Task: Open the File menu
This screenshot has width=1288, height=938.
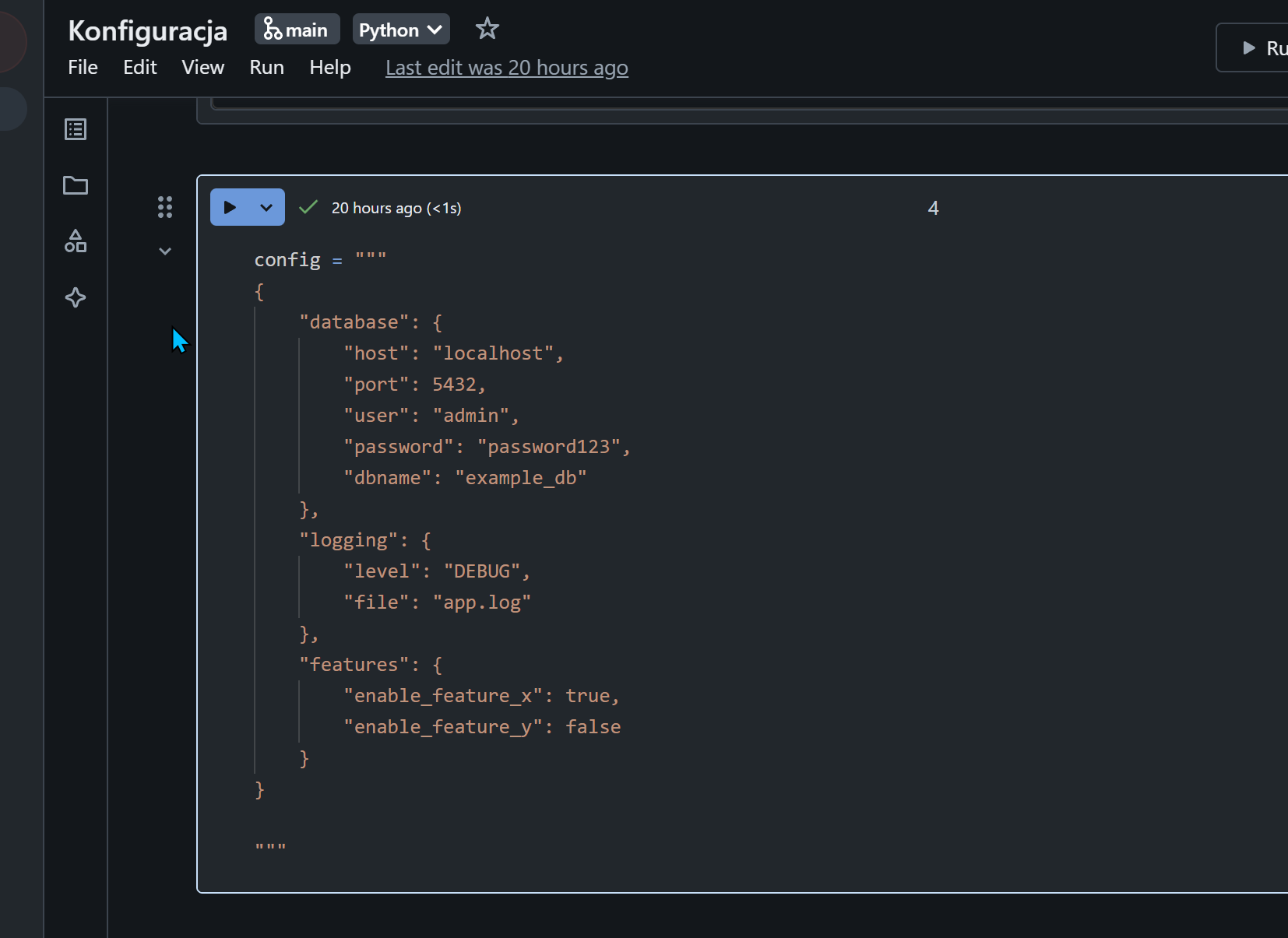Action: pos(83,68)
